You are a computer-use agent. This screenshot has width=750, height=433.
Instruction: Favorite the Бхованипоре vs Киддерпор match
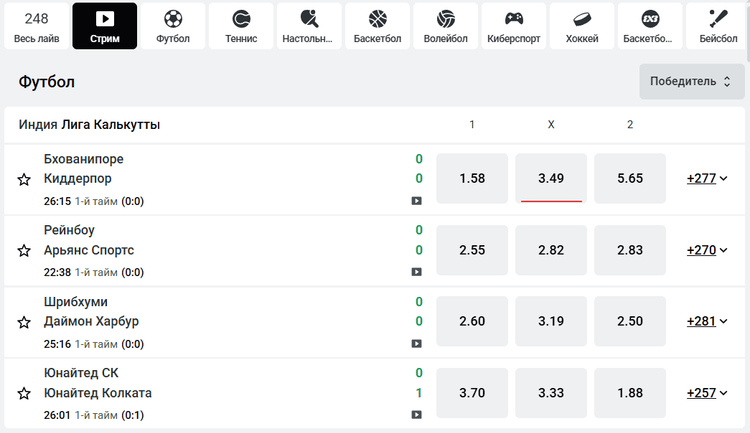coord(24,179)
